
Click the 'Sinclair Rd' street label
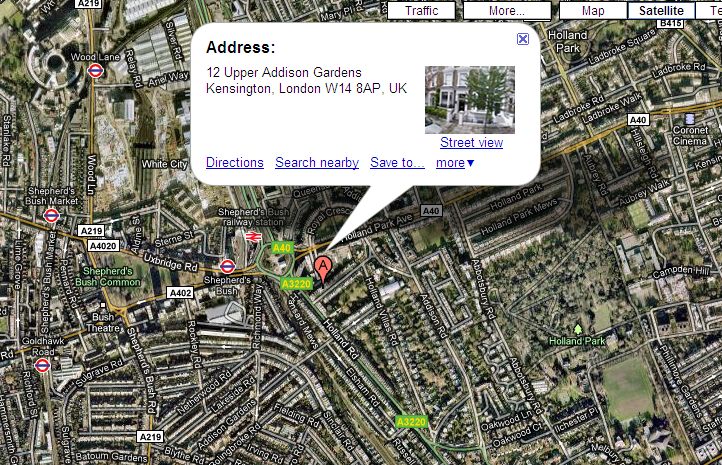tap(338, 431)
